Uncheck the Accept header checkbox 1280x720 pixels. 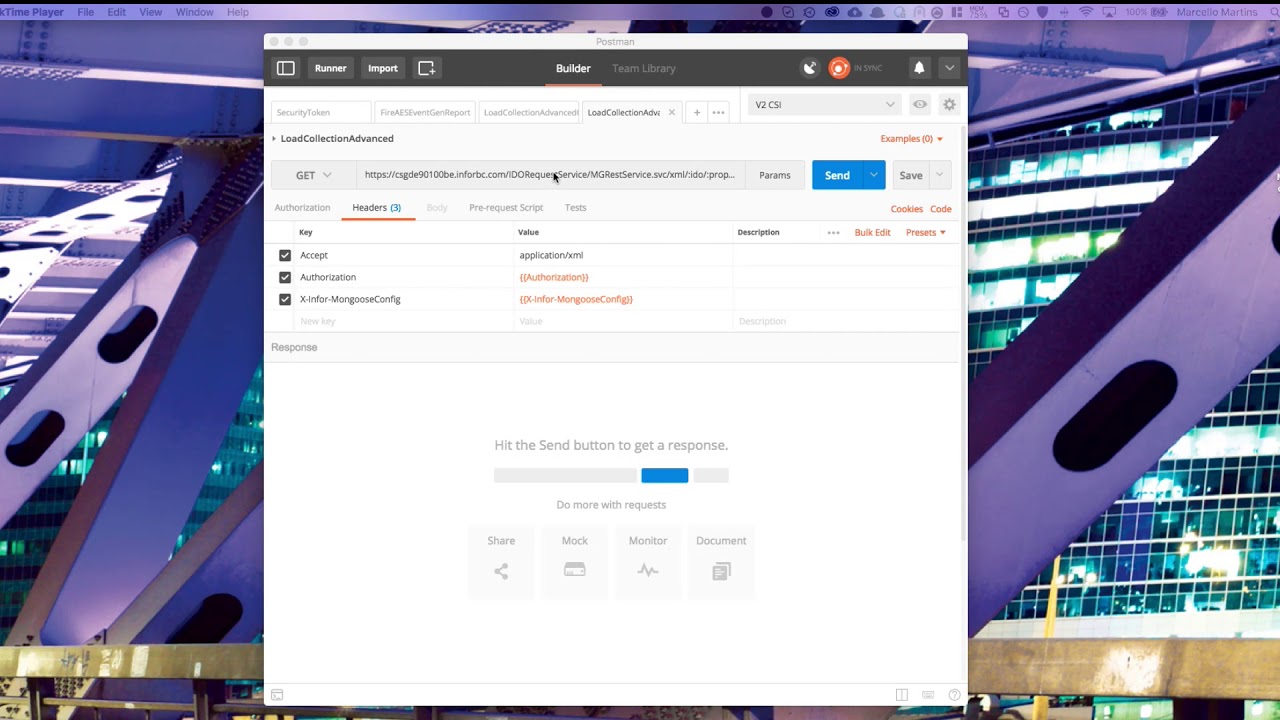point(285,255)
